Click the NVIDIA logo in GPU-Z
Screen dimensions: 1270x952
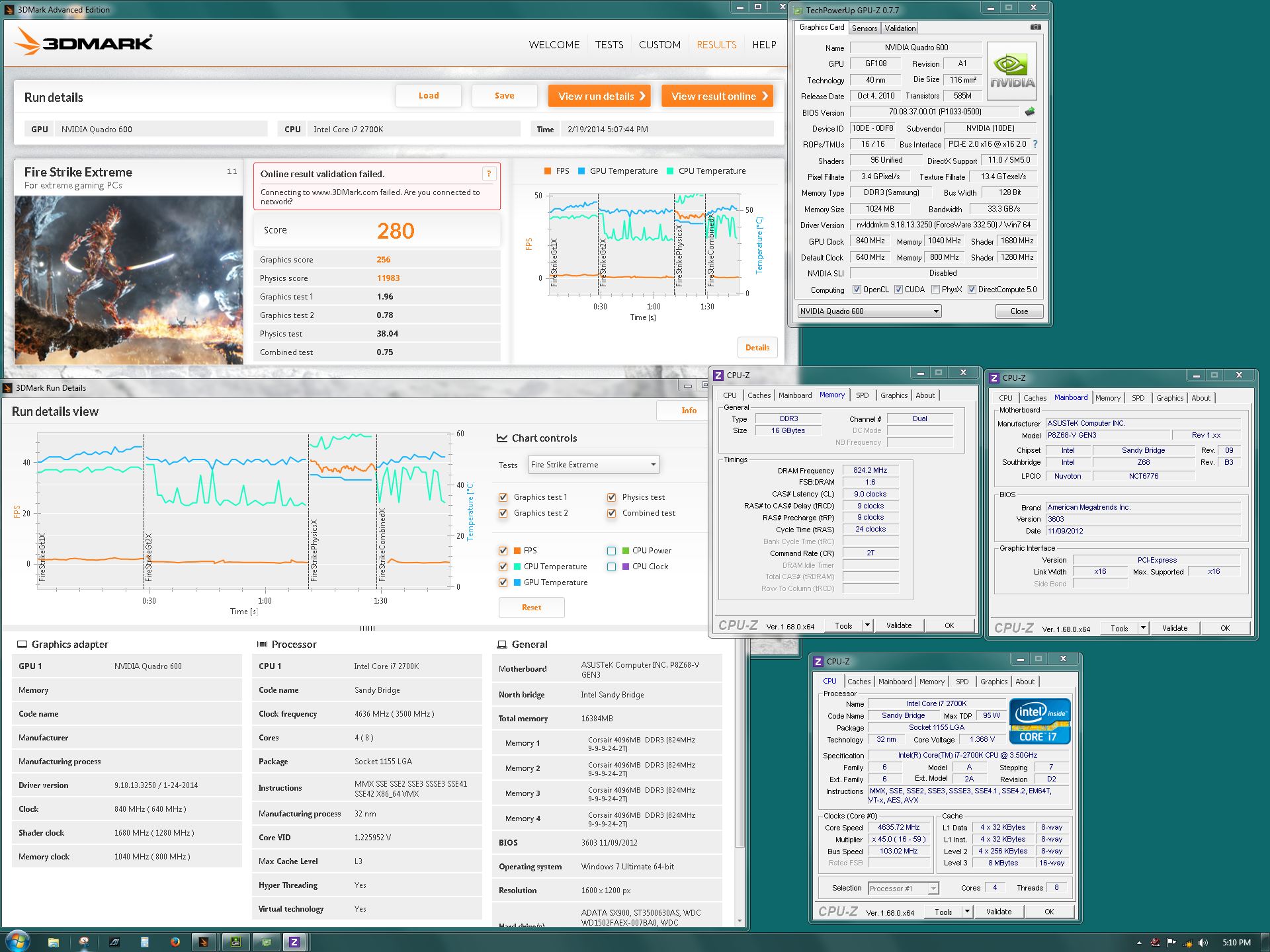tap(1011, 71)
